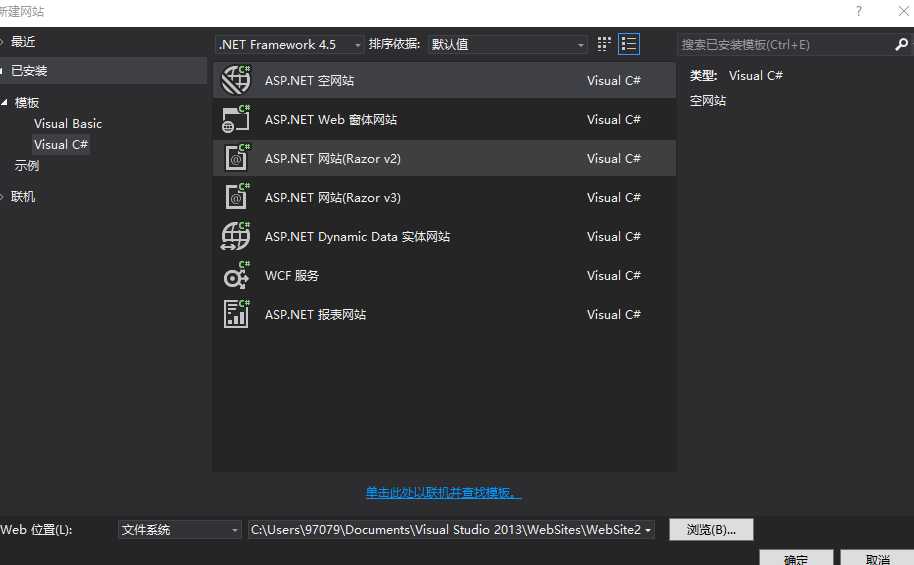Click Visual C# label on 报表网站 row
The height and width of the screenshot is (565, 914).
pyautogui.click(x=613, y=314)
